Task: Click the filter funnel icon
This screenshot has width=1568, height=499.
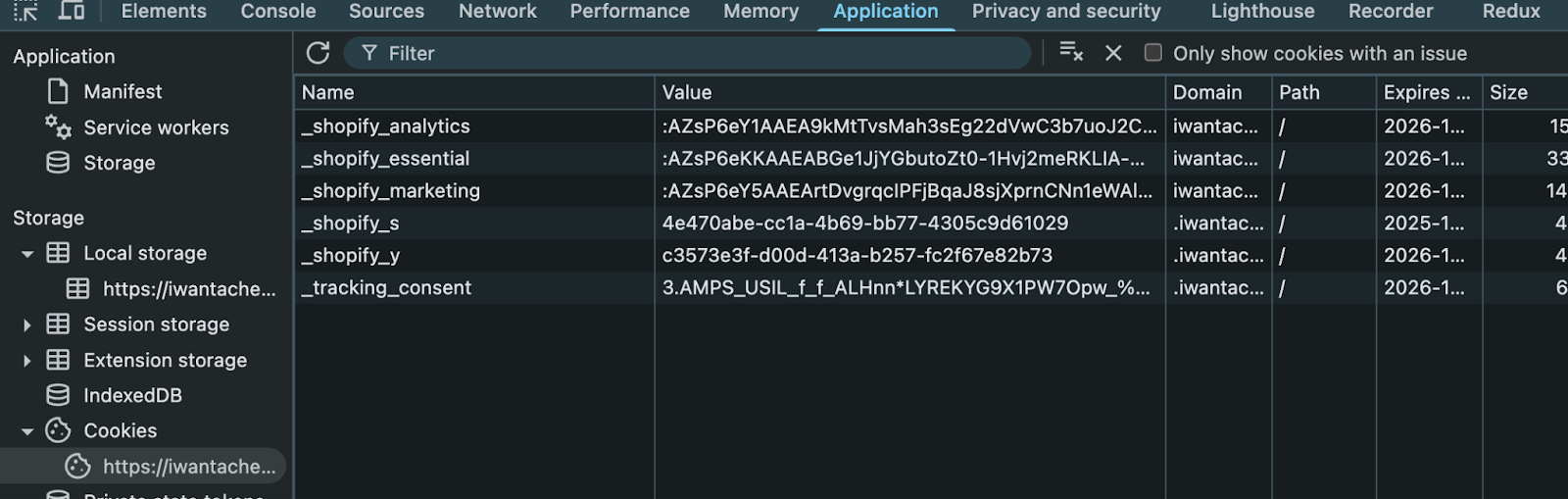Action: coord(369,53)
